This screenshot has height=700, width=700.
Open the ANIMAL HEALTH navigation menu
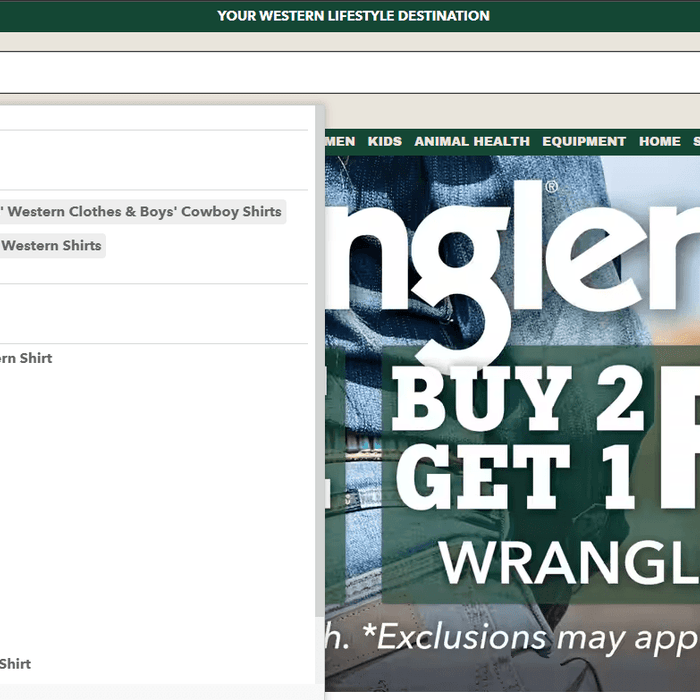[x=472, y=142]
